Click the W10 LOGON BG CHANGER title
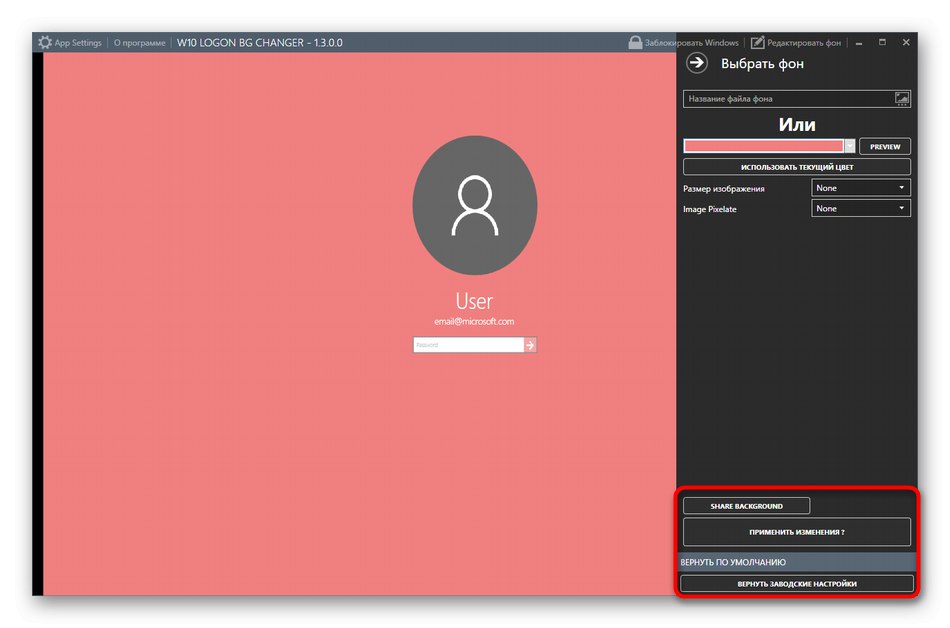 [259, 43]
